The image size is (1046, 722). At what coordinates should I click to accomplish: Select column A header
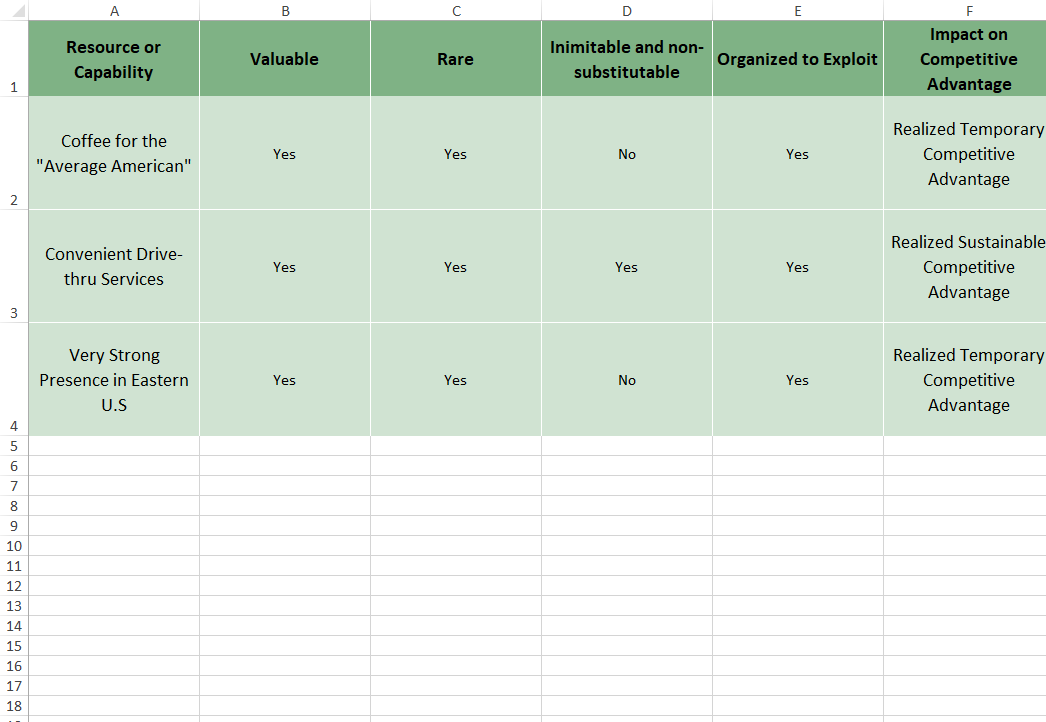tap(114, 10)
